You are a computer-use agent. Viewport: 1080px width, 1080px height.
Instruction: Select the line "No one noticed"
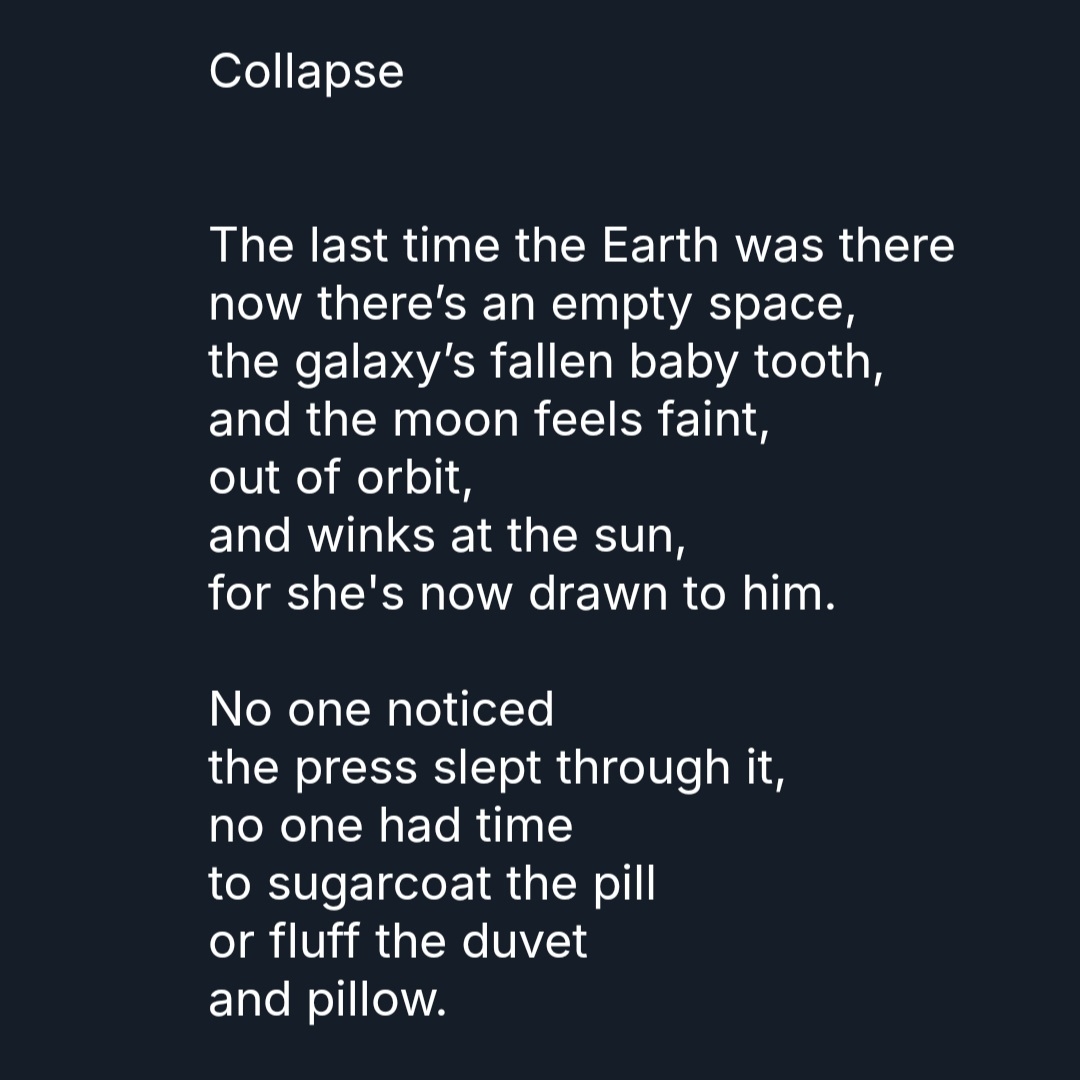(381, 710)
